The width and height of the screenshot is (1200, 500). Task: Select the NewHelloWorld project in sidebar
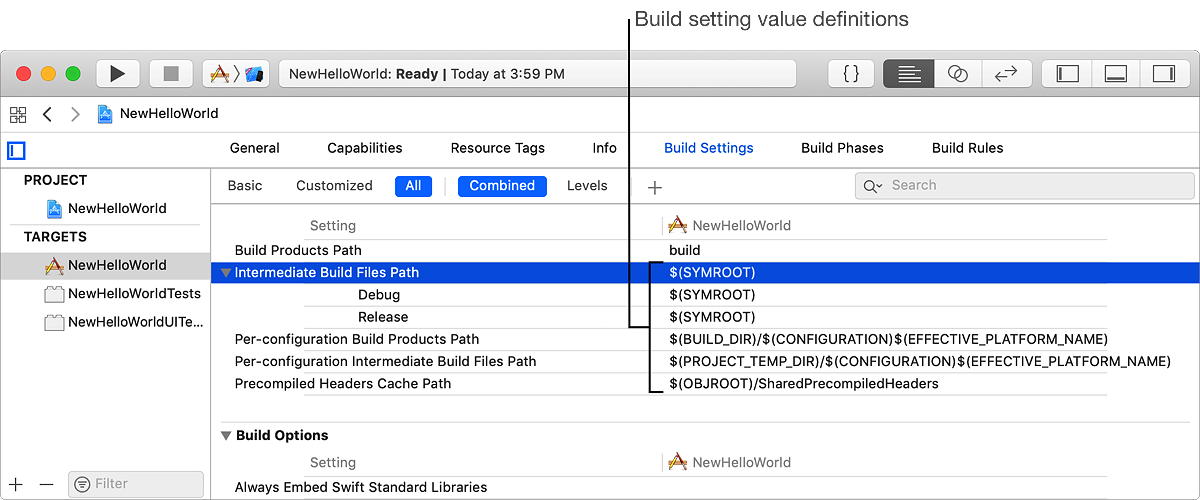106,209
